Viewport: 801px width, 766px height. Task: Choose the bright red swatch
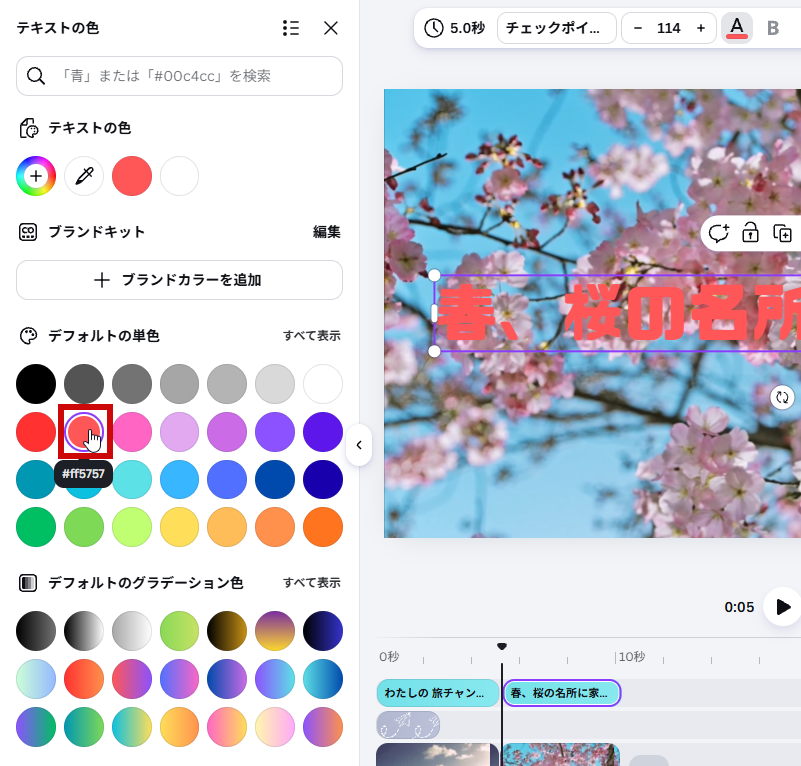(x=36, y=432)
